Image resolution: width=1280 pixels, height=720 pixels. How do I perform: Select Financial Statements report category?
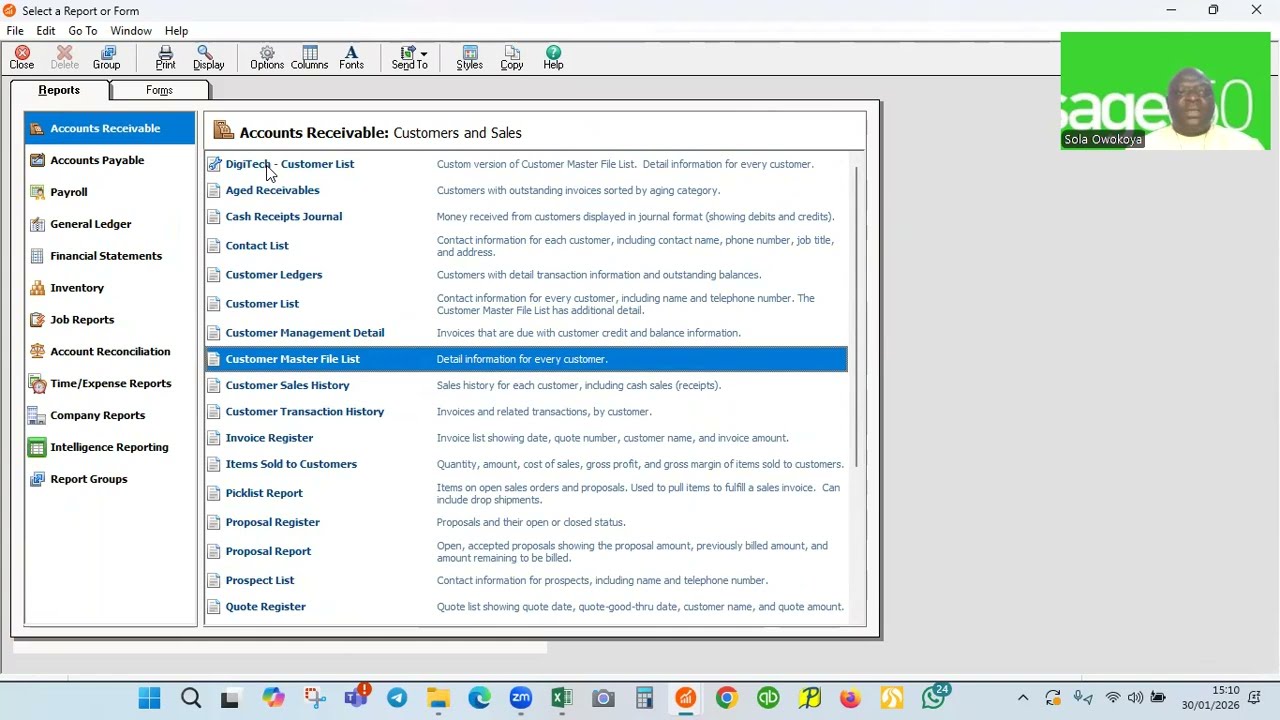coord(110,256)
